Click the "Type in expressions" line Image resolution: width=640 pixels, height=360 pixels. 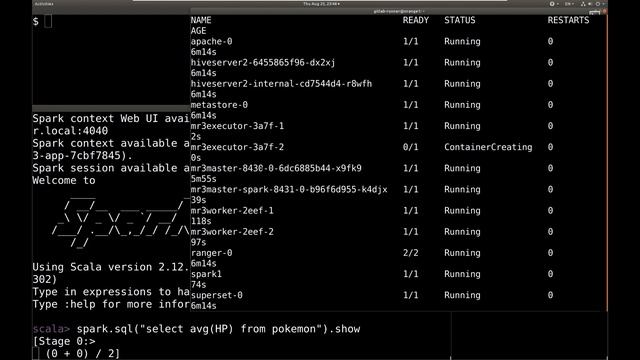click(x=111, y=292)
